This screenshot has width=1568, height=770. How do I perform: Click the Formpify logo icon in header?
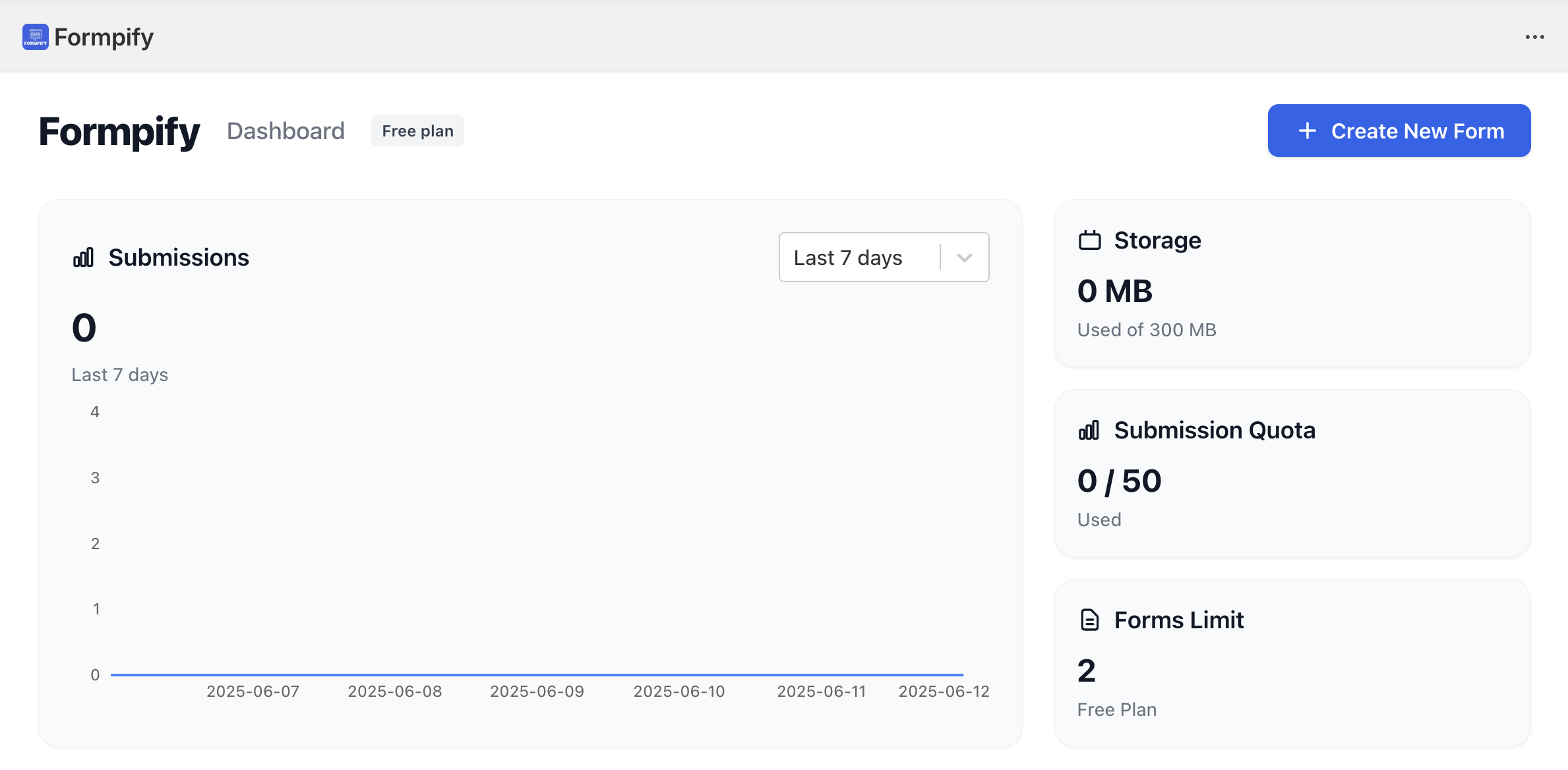[35, 37]
